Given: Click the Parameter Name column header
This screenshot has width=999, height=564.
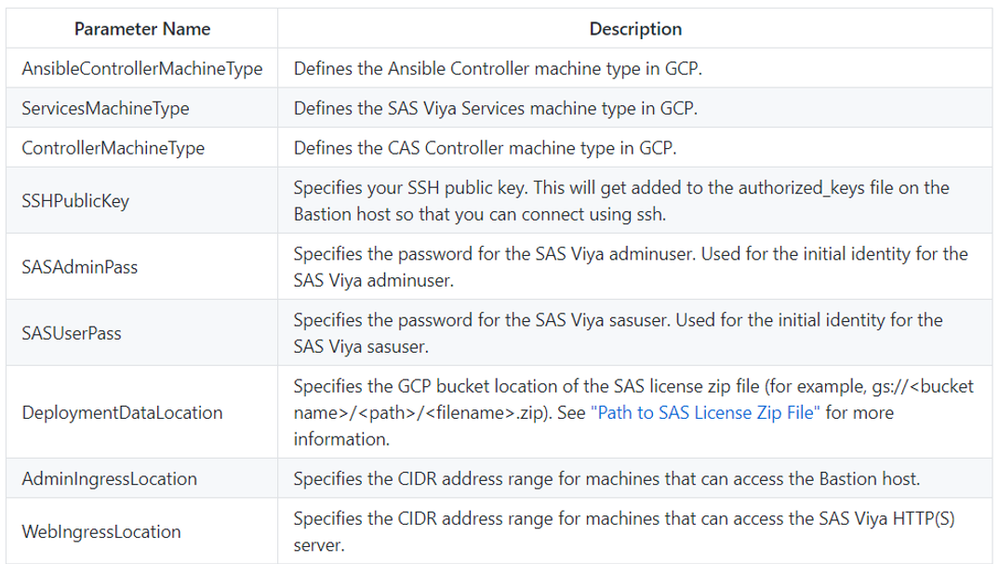Looking at the screenshot, I should click(x=142, y=29).
